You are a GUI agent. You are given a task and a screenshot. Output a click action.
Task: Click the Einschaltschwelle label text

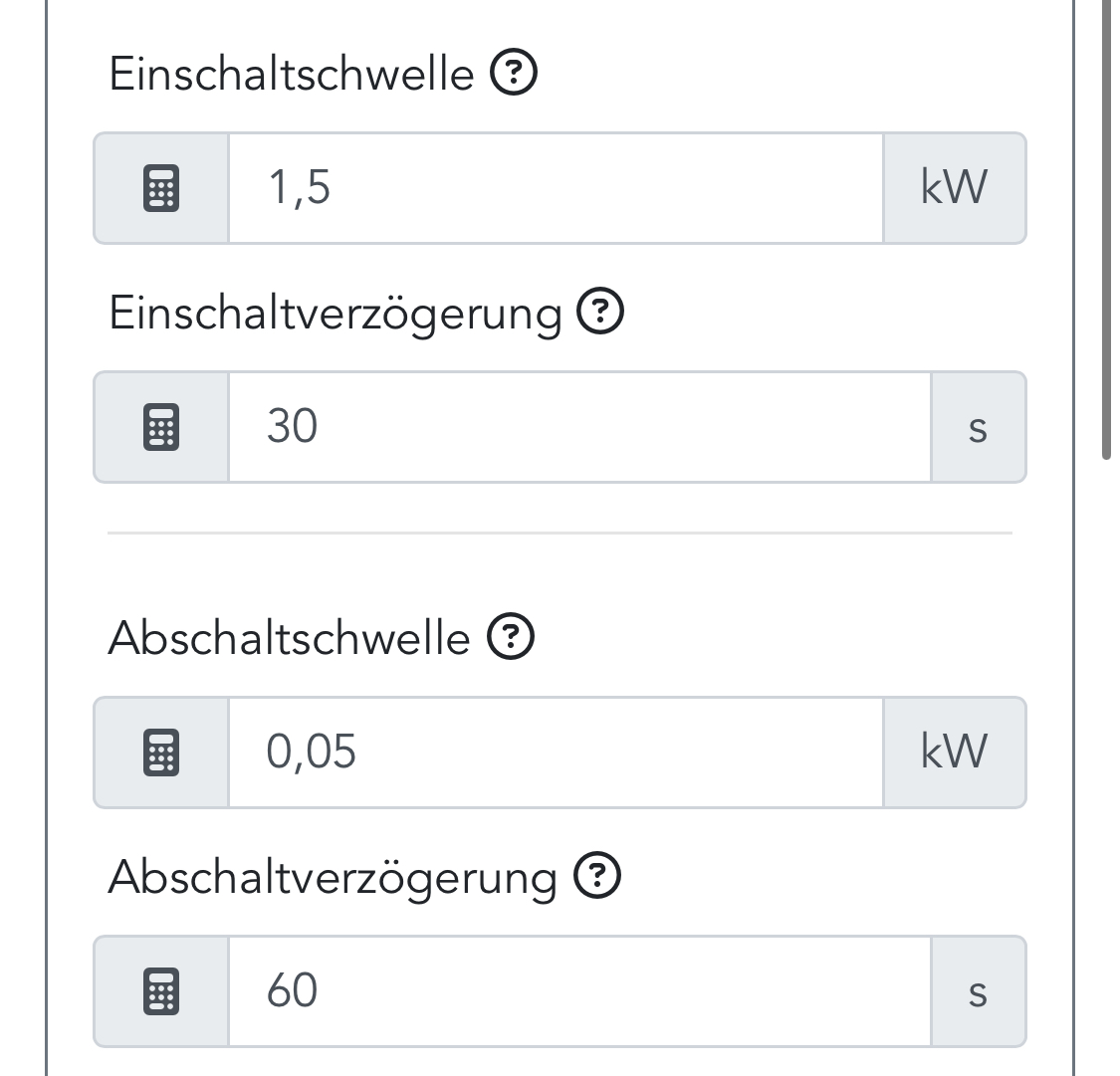point(291,74)
